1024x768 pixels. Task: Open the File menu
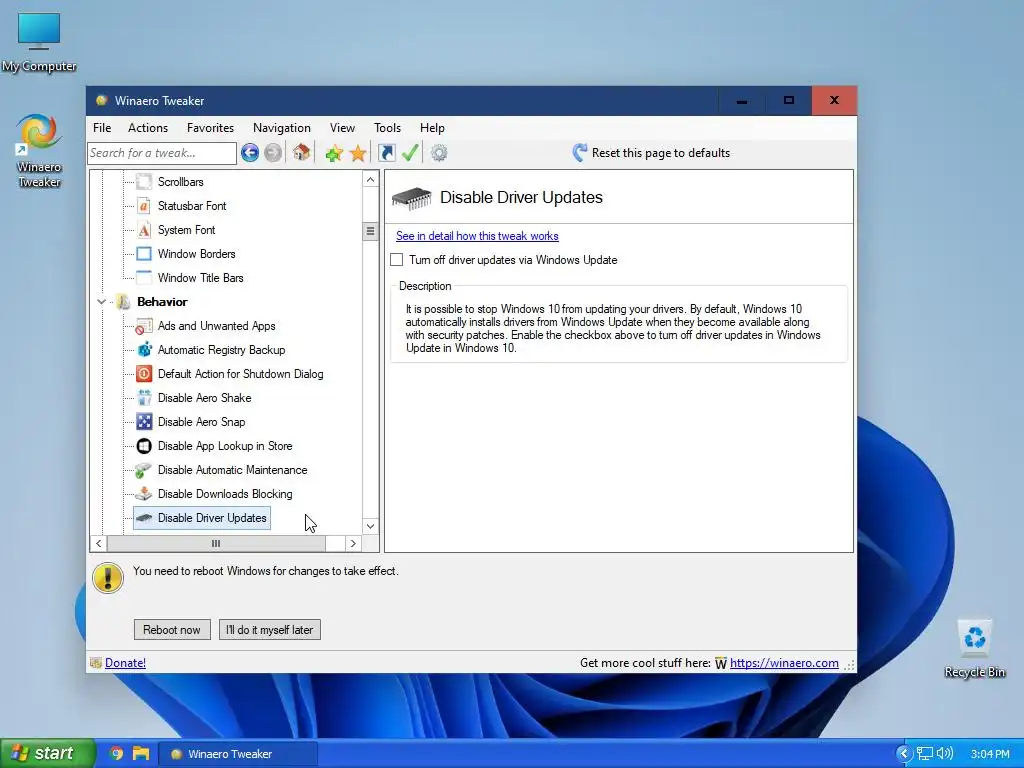102,128
